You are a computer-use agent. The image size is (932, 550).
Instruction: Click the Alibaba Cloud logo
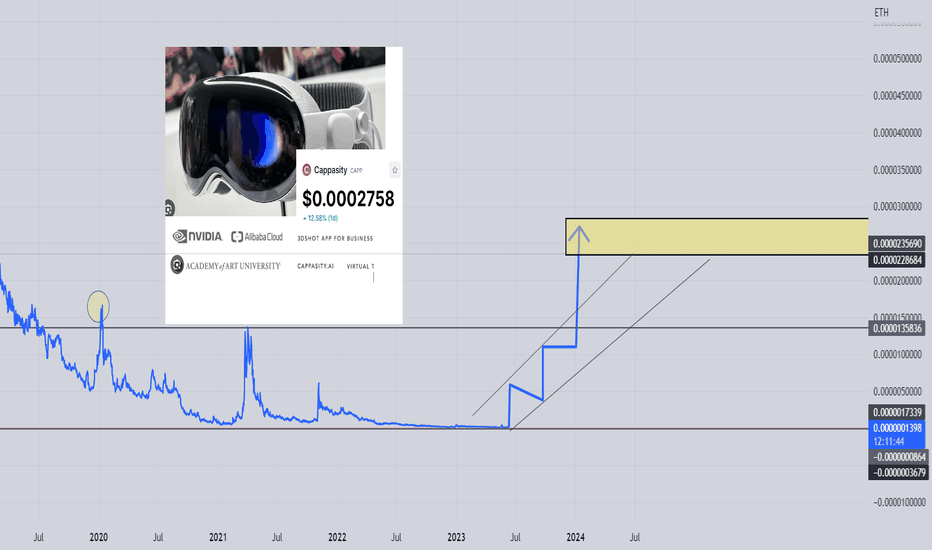[257, 237]
